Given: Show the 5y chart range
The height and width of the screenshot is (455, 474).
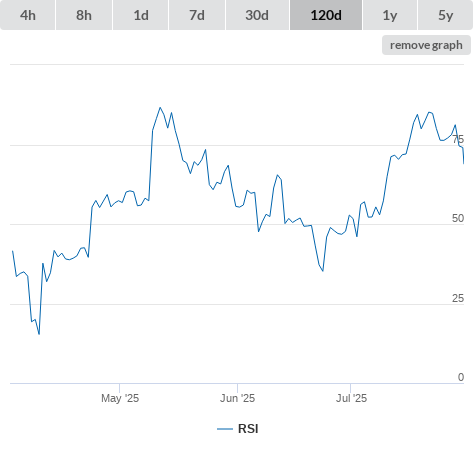Looking at the screenshot, I should (x=445, y=15).
